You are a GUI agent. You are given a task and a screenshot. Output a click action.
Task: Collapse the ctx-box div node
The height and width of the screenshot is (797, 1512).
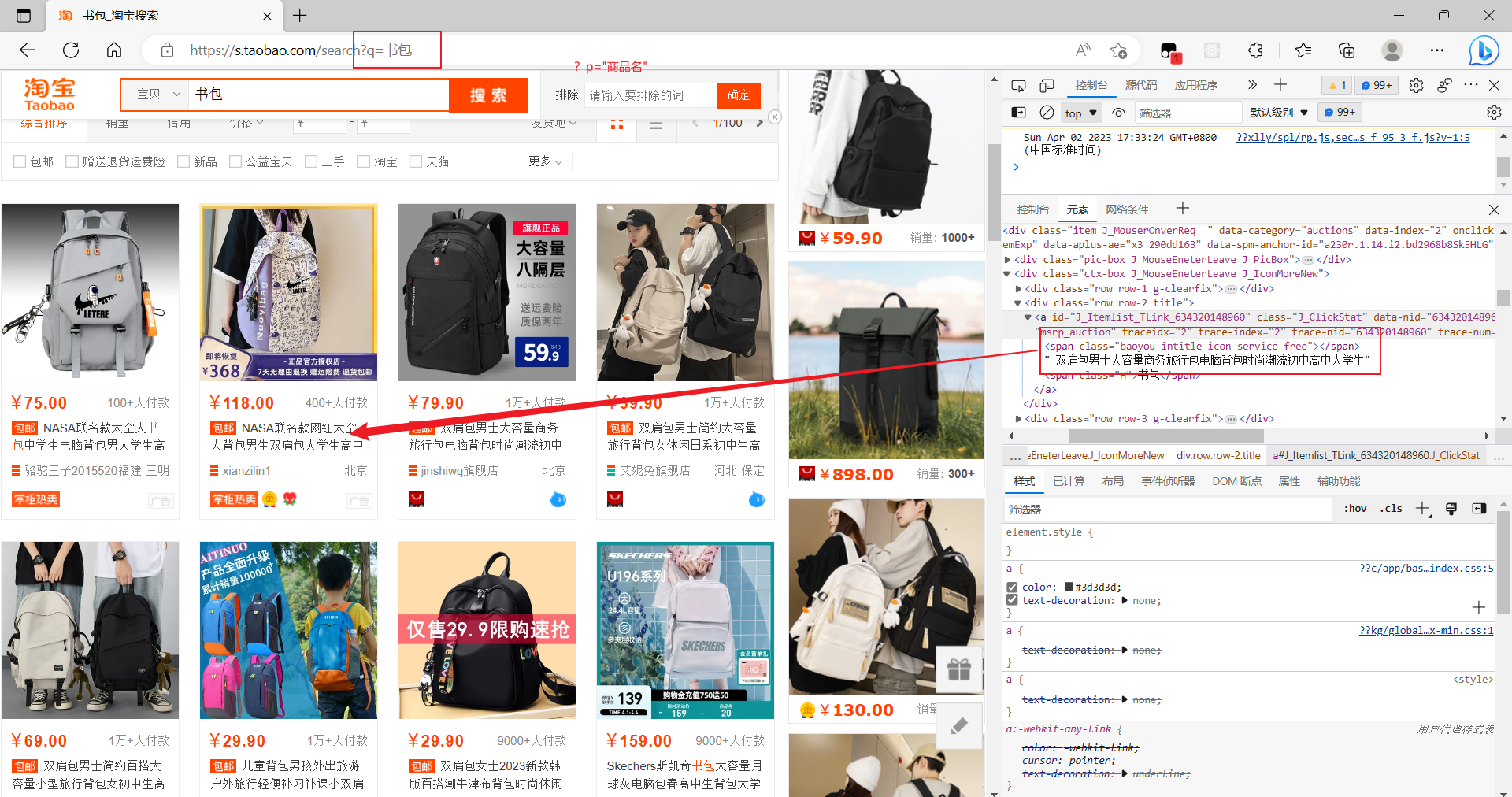[1007, 273]
